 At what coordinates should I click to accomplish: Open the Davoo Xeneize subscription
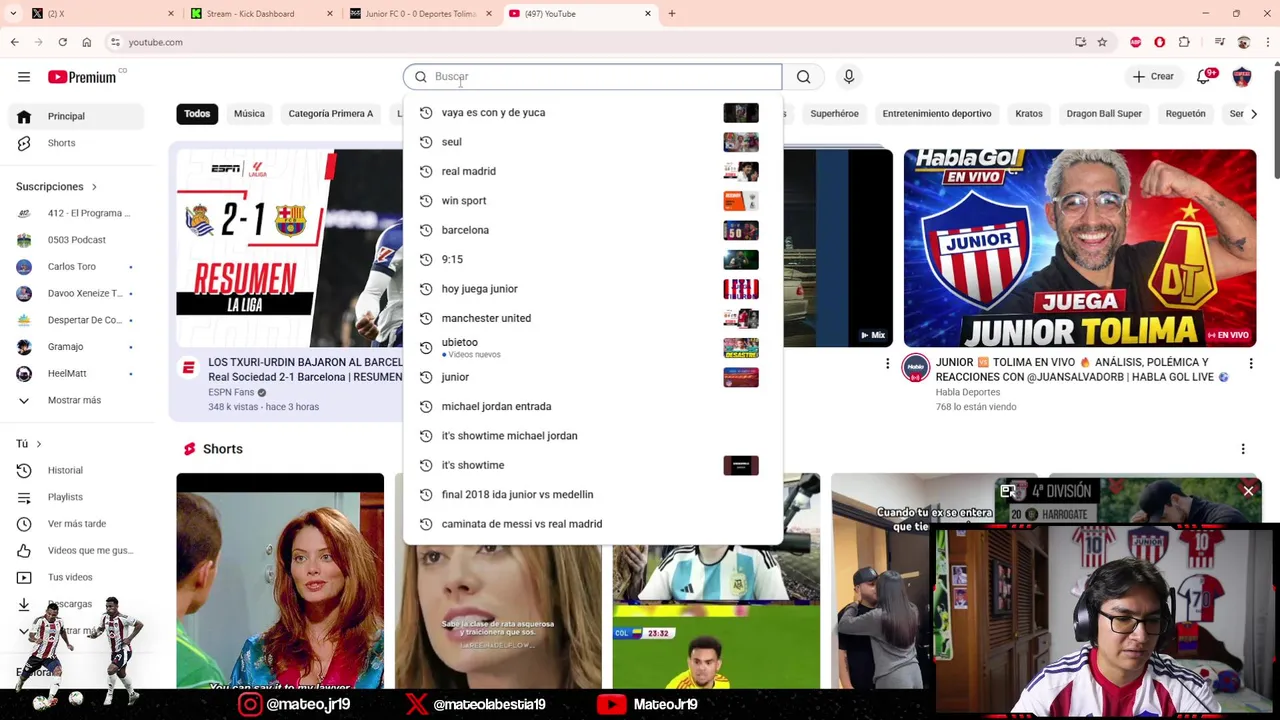click(77, 293)
